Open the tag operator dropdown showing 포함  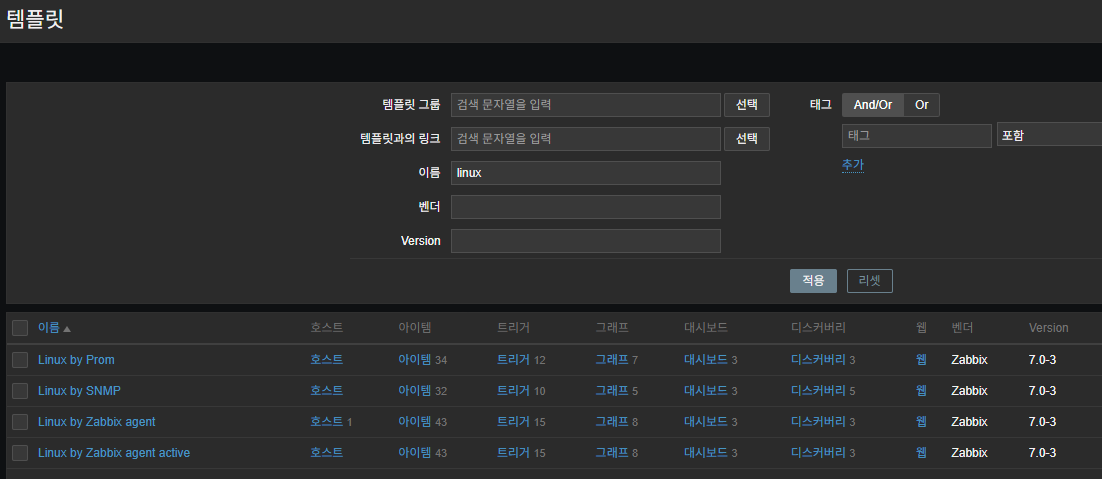tap(1049, 135)
